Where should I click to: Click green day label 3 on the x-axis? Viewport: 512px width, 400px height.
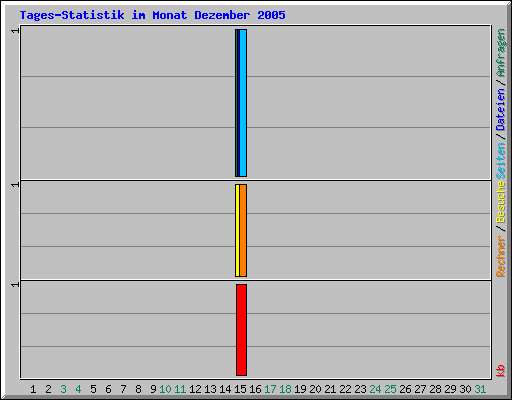point(63,389)
